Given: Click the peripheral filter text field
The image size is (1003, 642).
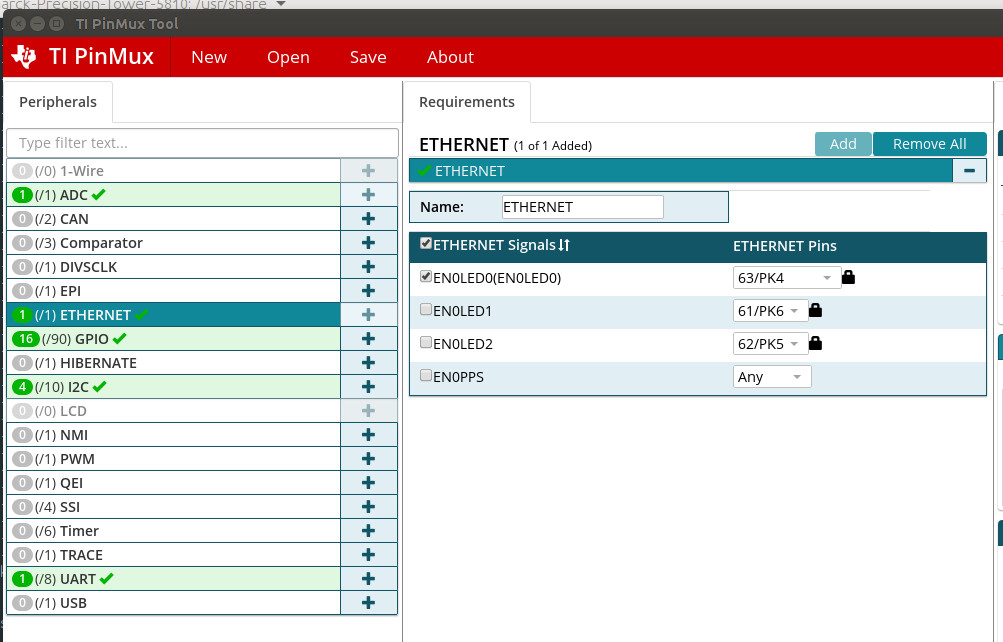Looking at the screenshot, I should pyautogui.click(x=200, y=141).
